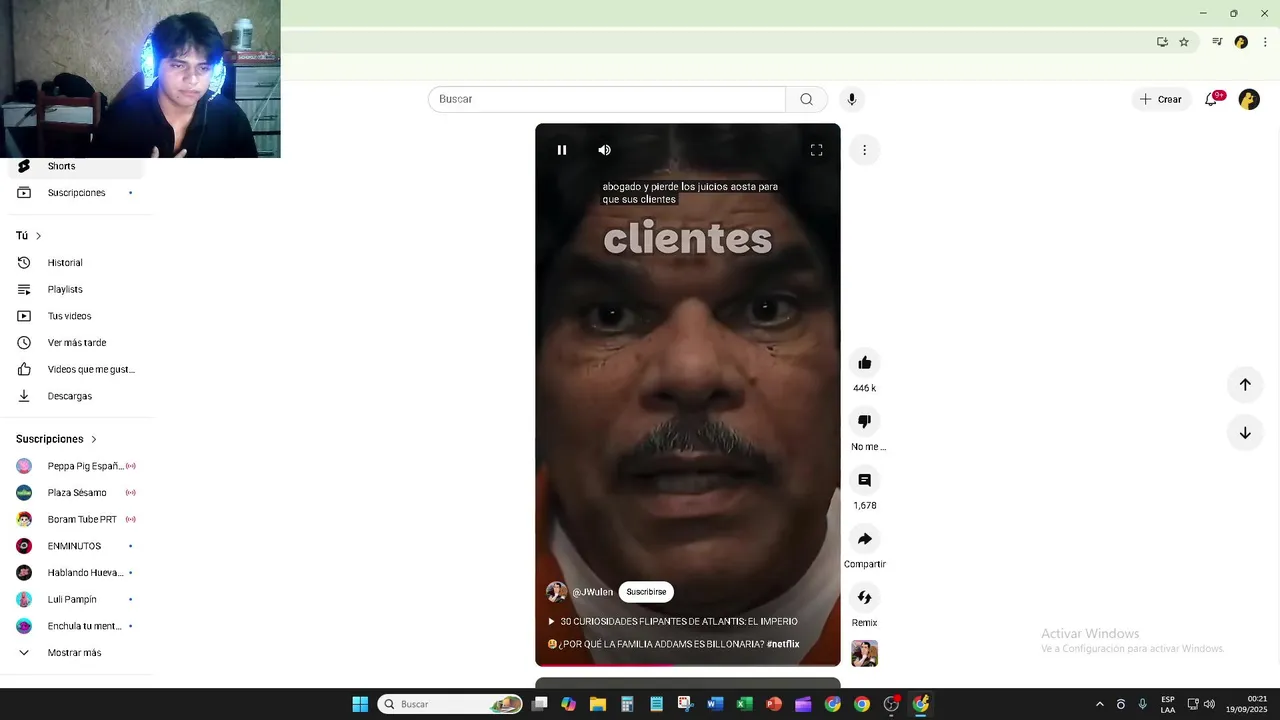Viewport: 1280px width, 720px height.
Task: Click the #netflix hashtag in title
Action: coord(783,644)
